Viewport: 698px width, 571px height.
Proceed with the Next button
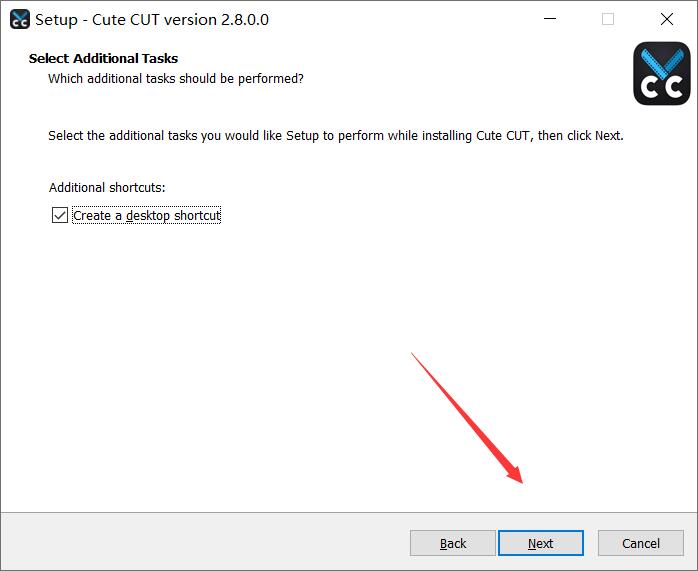pos(540,543)
